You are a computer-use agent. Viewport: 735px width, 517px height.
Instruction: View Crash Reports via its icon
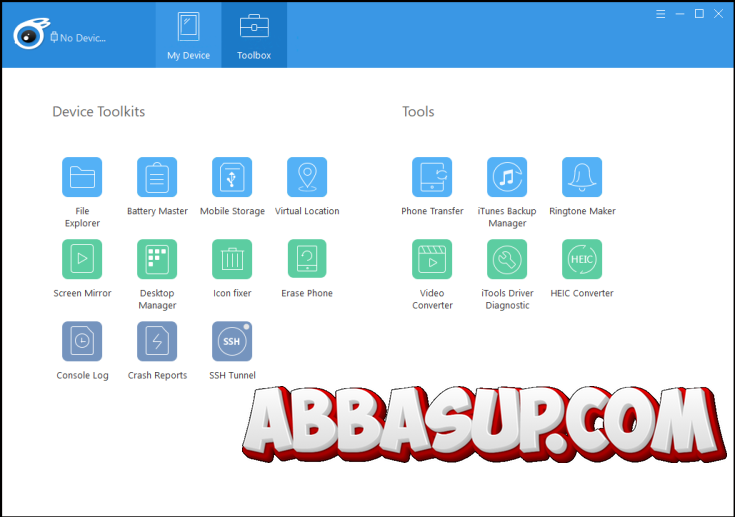157,341
